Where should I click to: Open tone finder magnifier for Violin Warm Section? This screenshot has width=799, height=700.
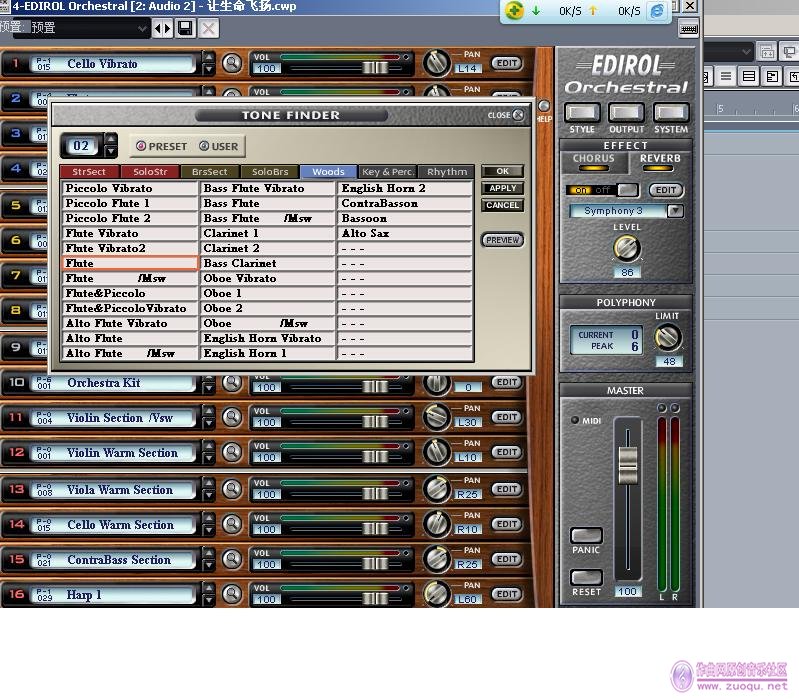232,452
